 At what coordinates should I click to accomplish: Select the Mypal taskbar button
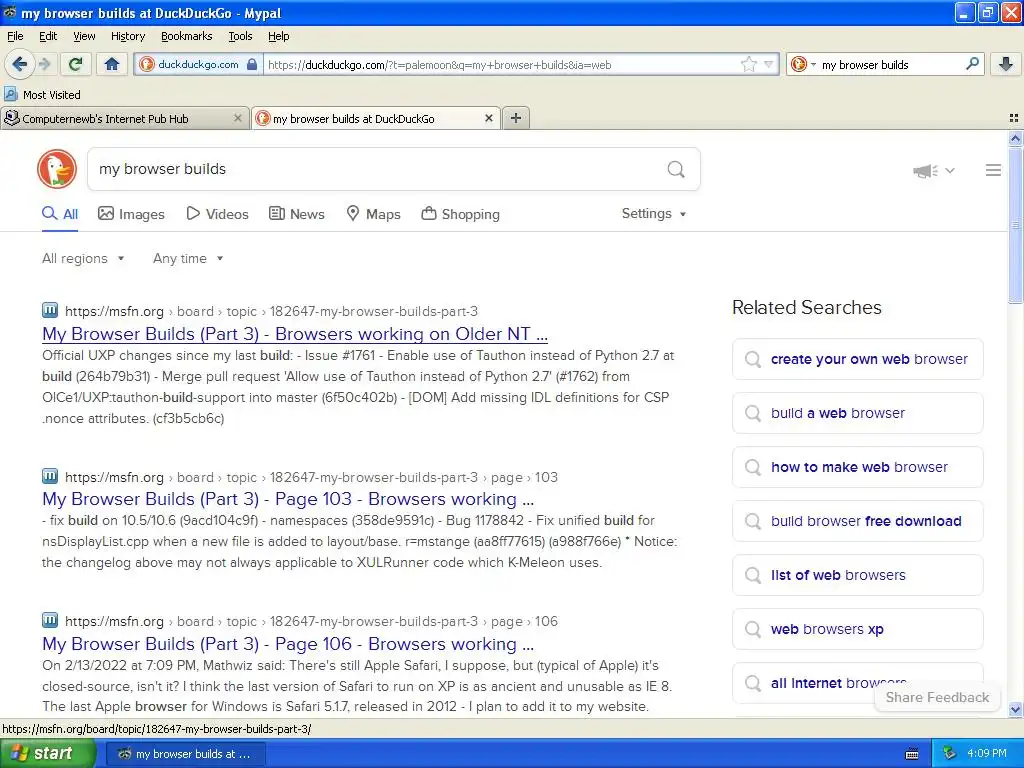185,754
